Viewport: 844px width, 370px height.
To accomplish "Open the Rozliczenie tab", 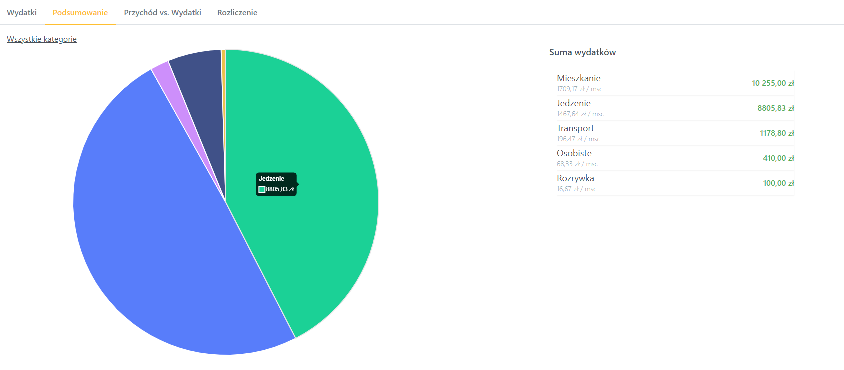I will point(237,12).
